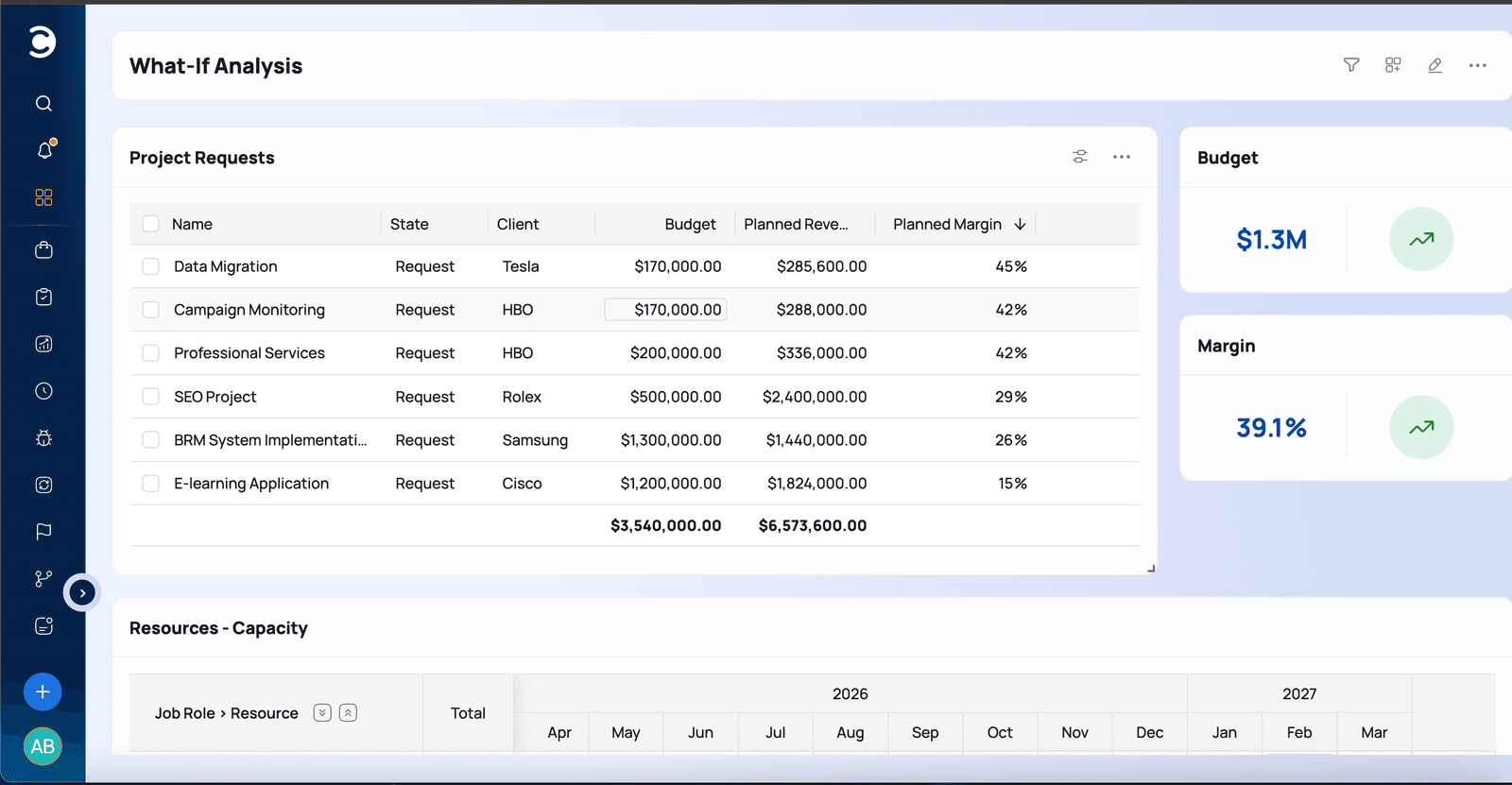Expand all rows in Job Role column
The image size is (1512, 785).
pos(322,713)
